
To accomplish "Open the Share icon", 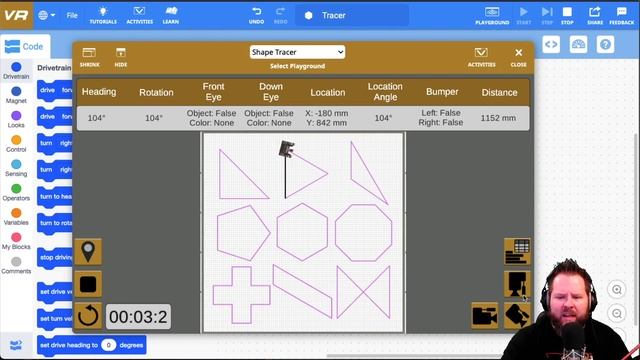I will [595, 16].
